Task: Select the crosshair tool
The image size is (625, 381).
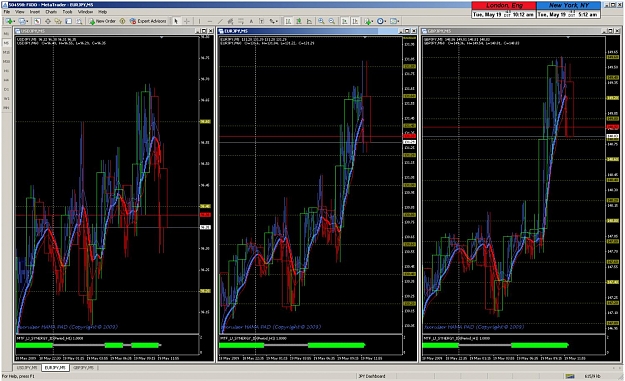Action: click(x=187, y=21)
